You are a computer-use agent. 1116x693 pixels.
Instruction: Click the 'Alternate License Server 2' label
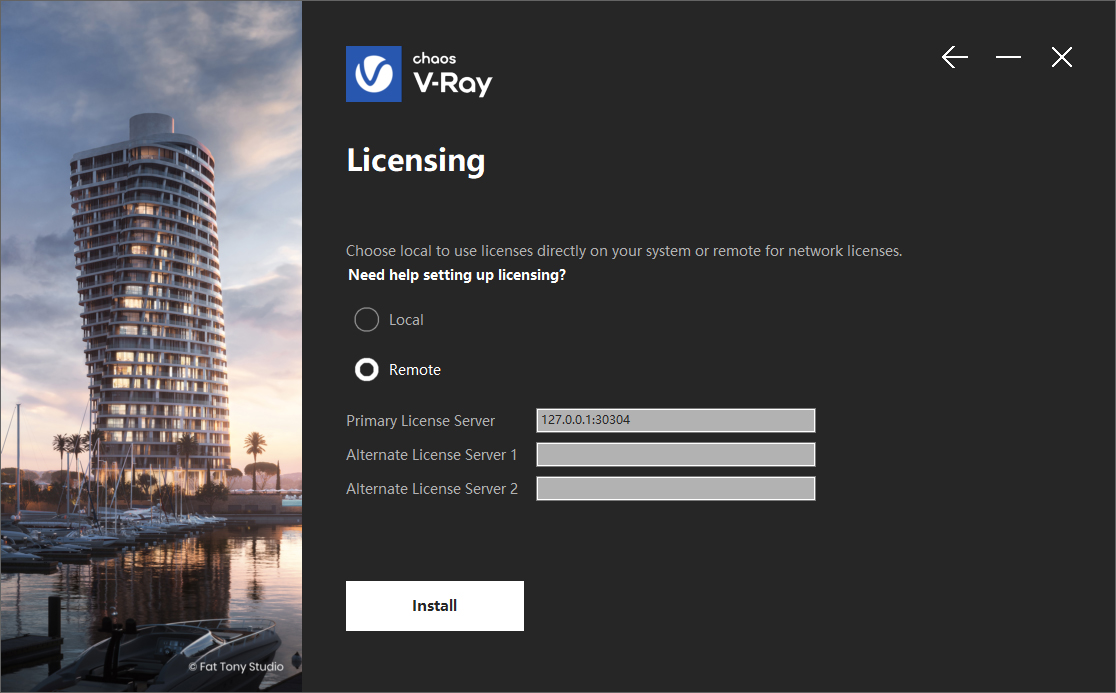tap(432, 489)
